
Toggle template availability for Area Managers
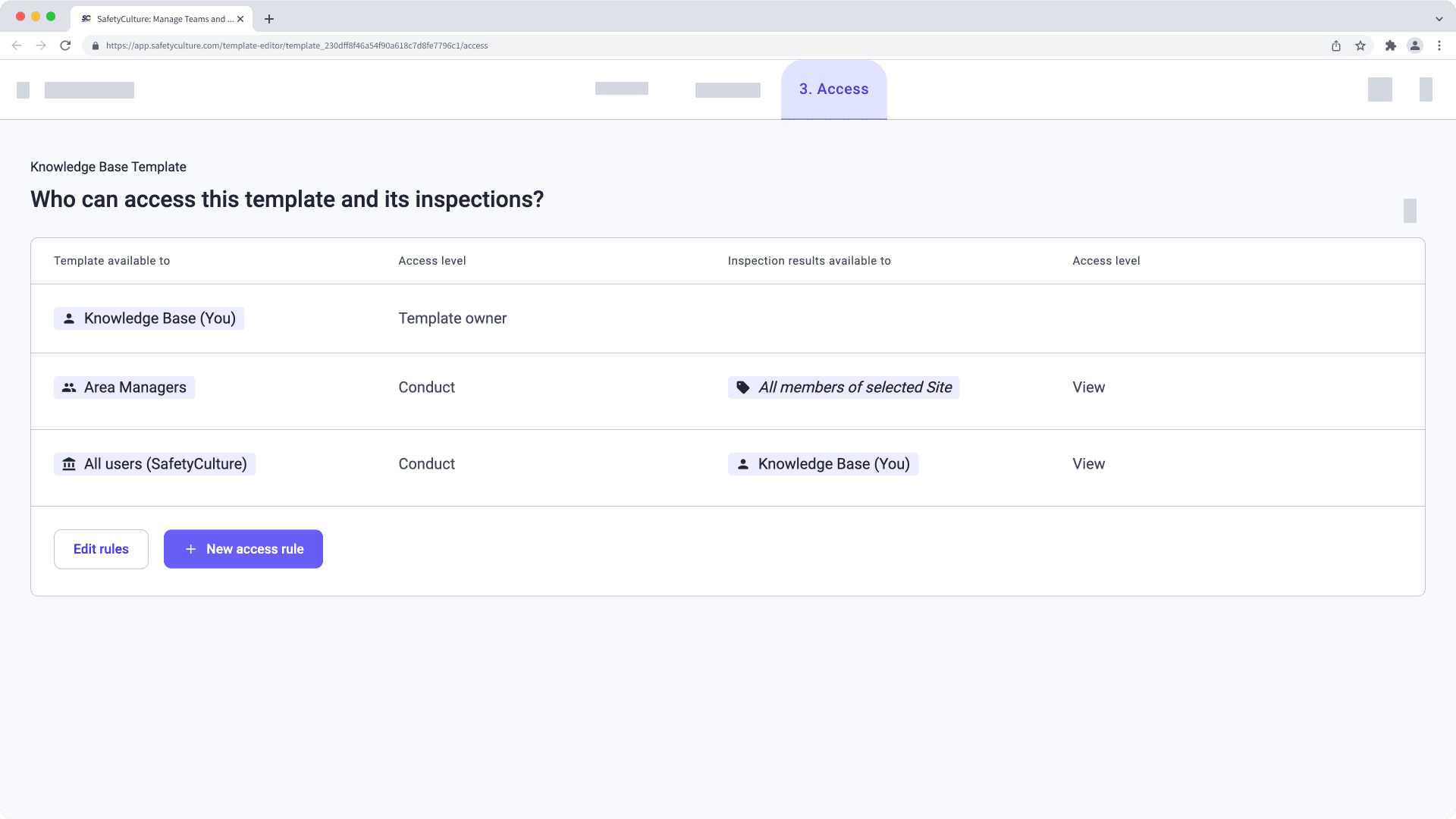(124, 387)
